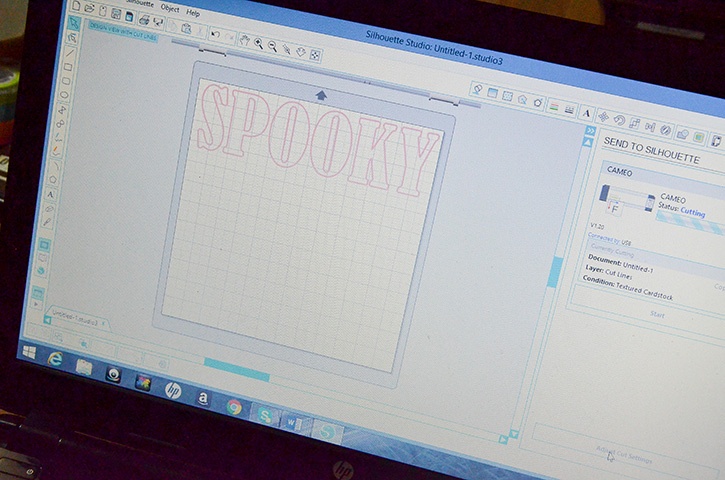Select the Draw an Ellipse tool

pos(64,95)
